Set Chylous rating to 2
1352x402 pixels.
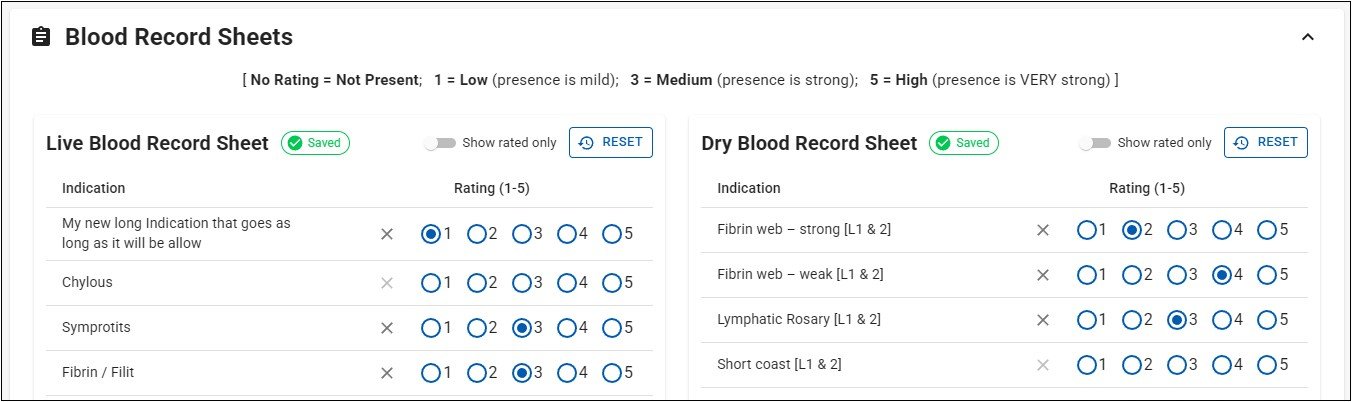[x=476, y=283]
